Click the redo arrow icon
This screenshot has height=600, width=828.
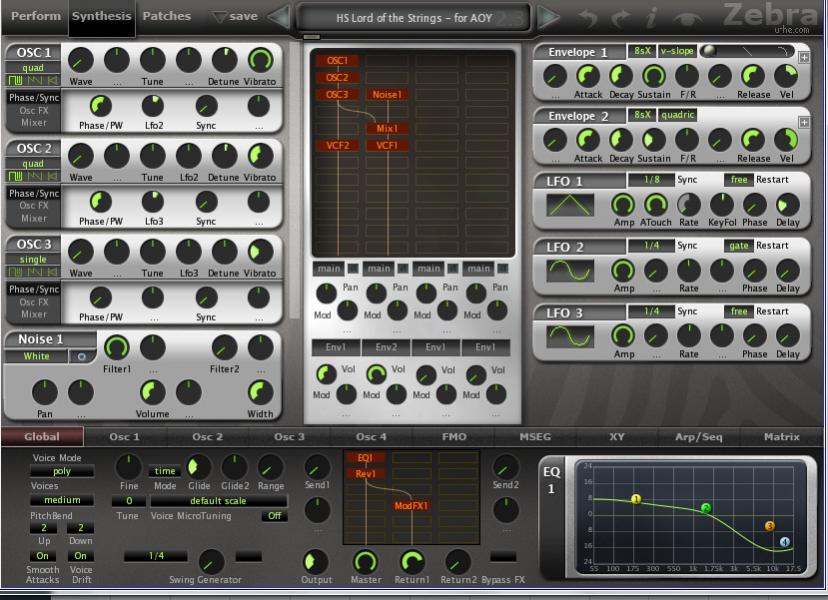pyautogui.click(x=622, y=18)
